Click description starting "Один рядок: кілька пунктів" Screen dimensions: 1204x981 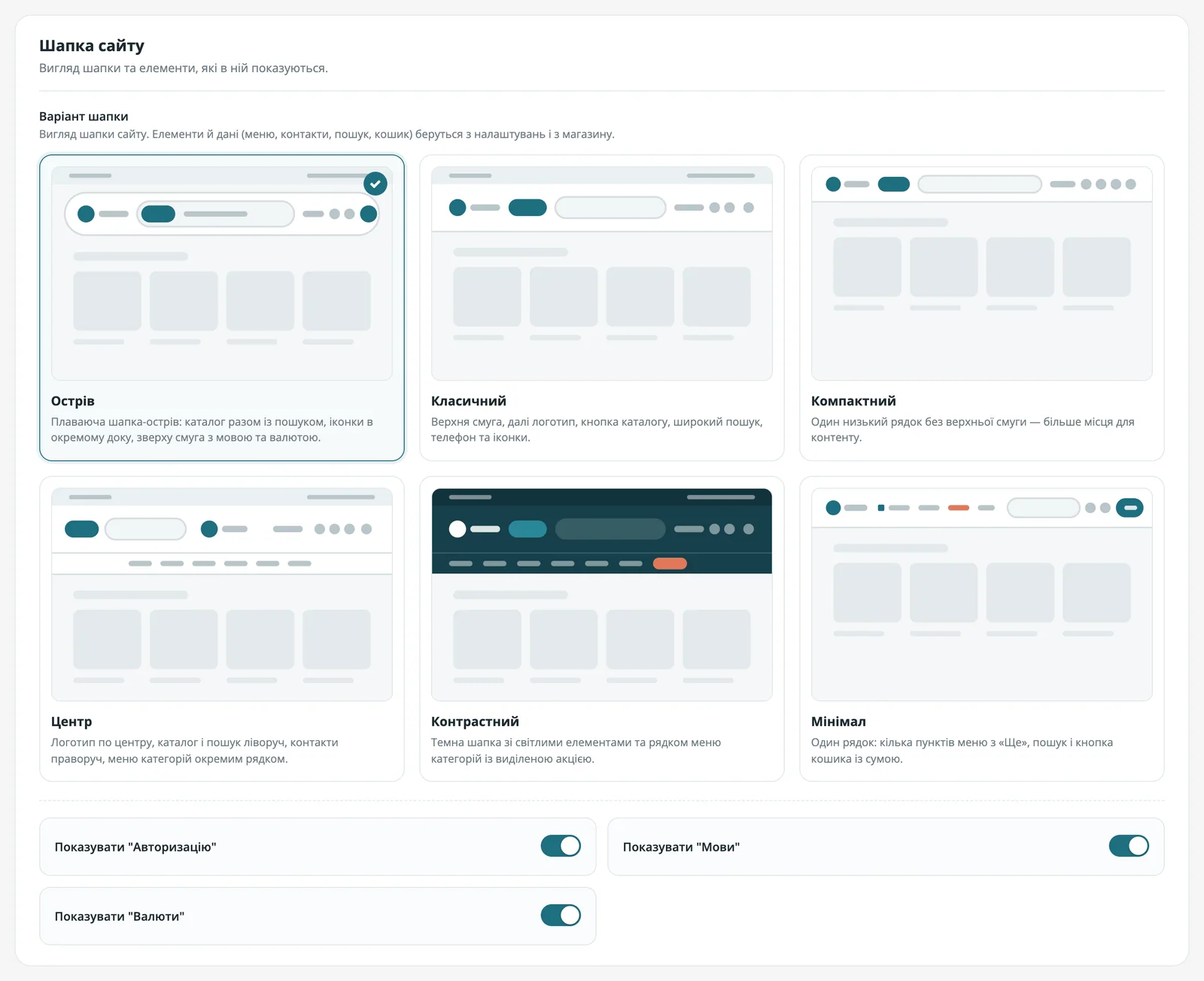[x=962, y=751]
